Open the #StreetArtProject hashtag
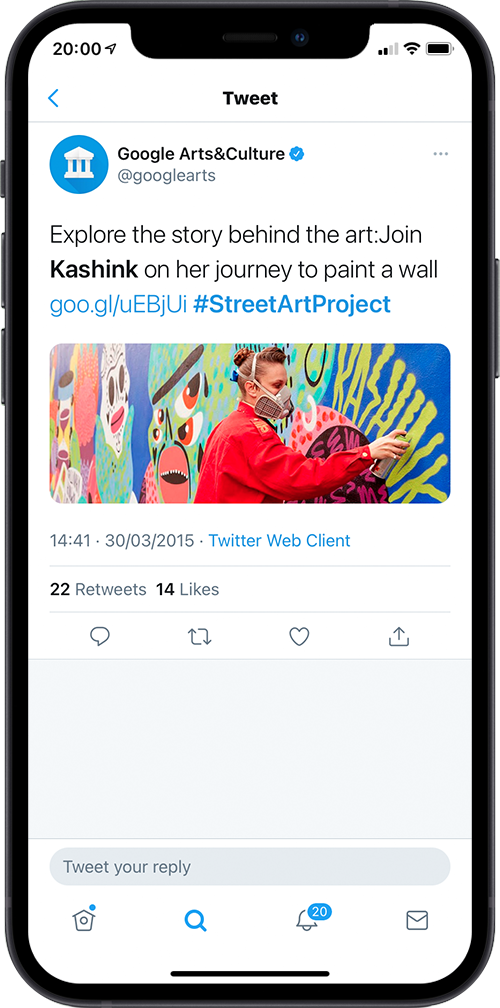Viewport: 500px width, 1008px height. tap(292, 304)
